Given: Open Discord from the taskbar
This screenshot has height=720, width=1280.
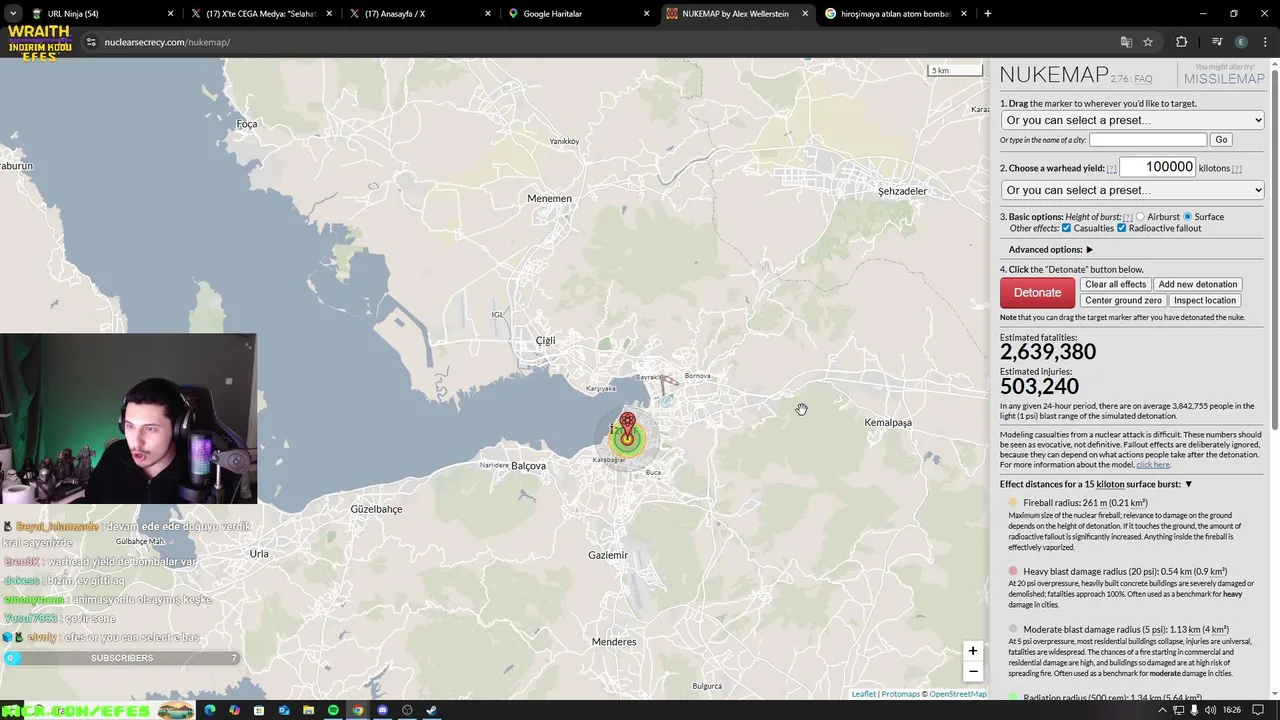Looking at the screenshot, I should tap(382, 710).
